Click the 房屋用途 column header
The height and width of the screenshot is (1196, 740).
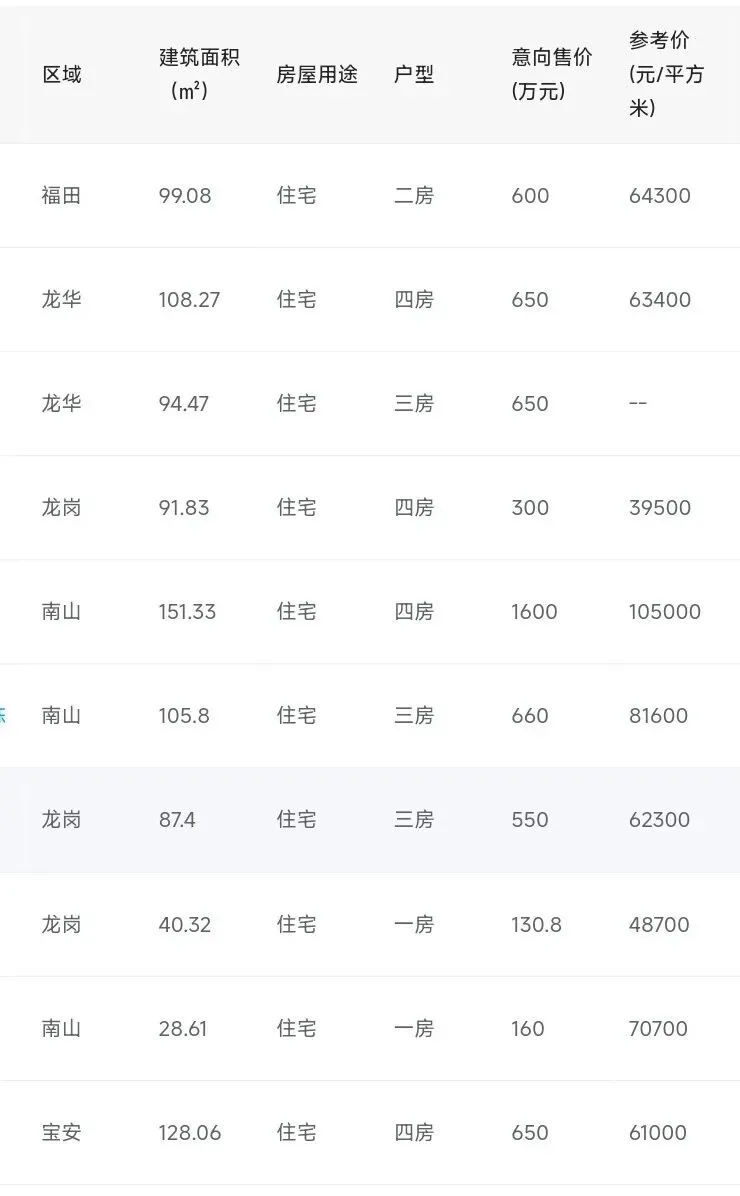pos(317,74)
